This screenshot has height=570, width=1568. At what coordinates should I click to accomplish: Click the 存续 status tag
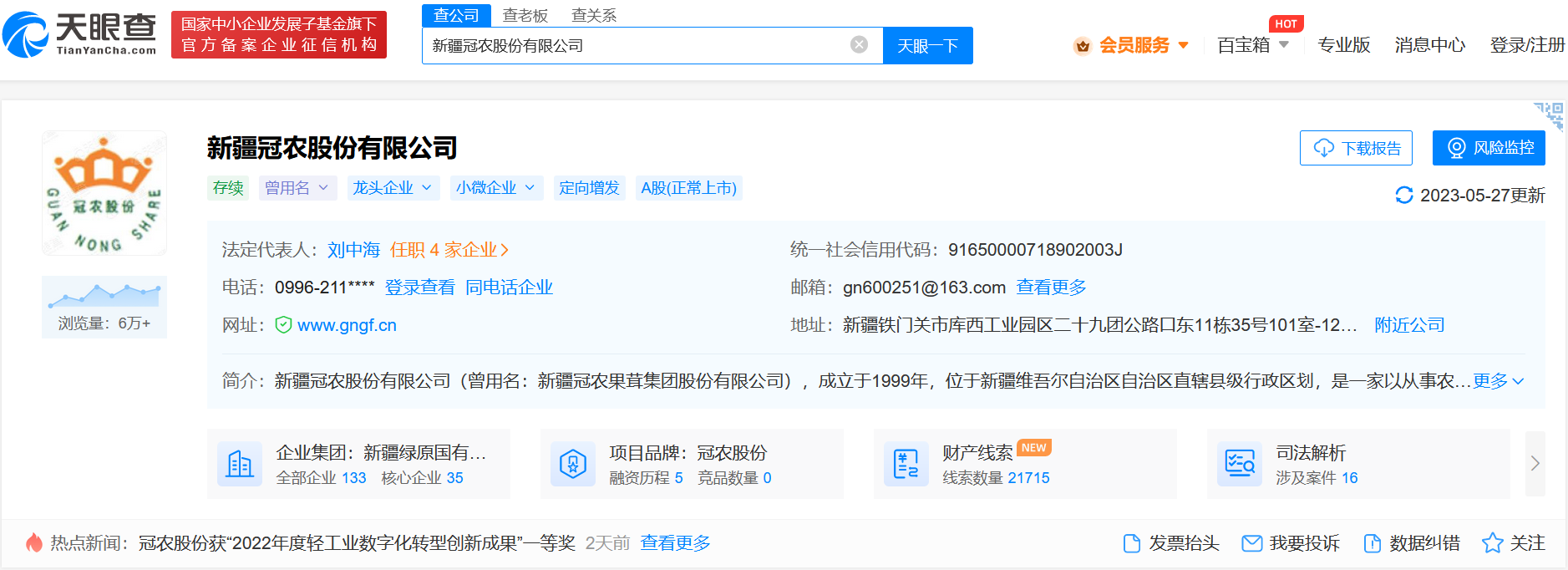tap(228, 188)
